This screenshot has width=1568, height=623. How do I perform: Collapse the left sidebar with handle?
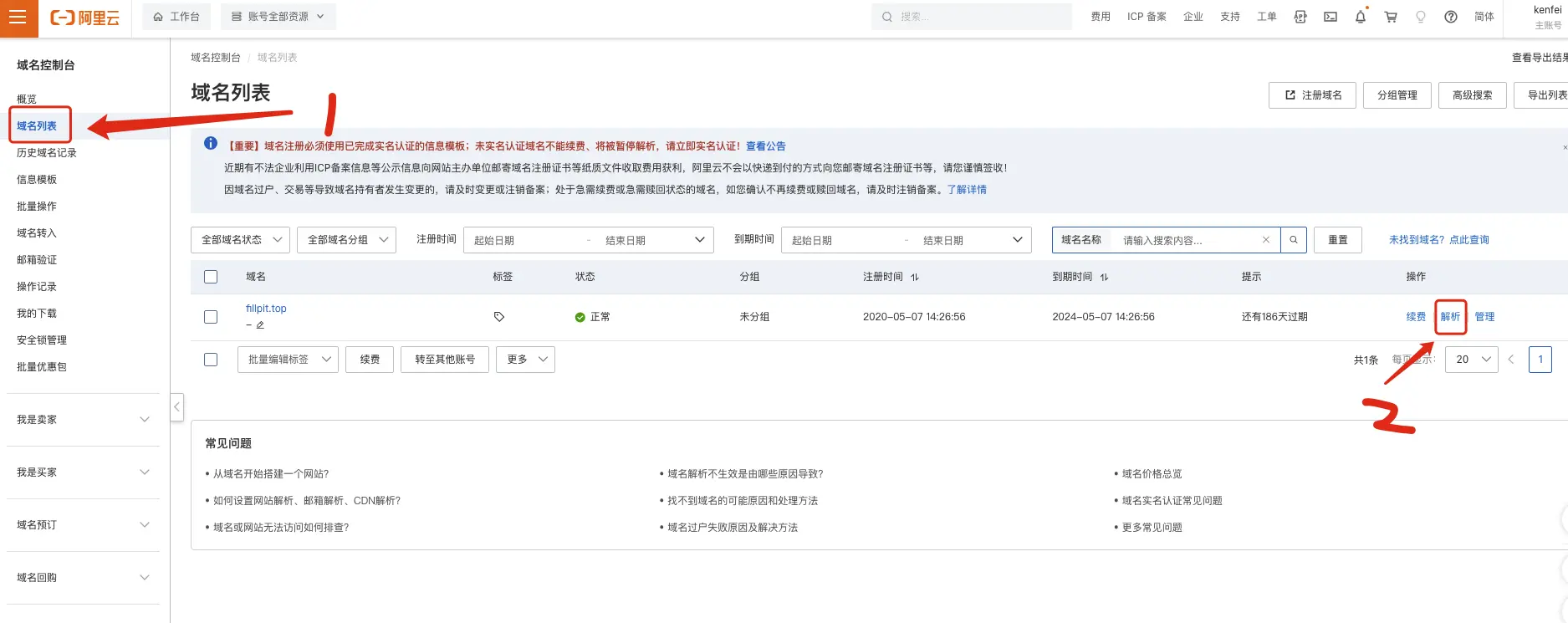(176, 407)
